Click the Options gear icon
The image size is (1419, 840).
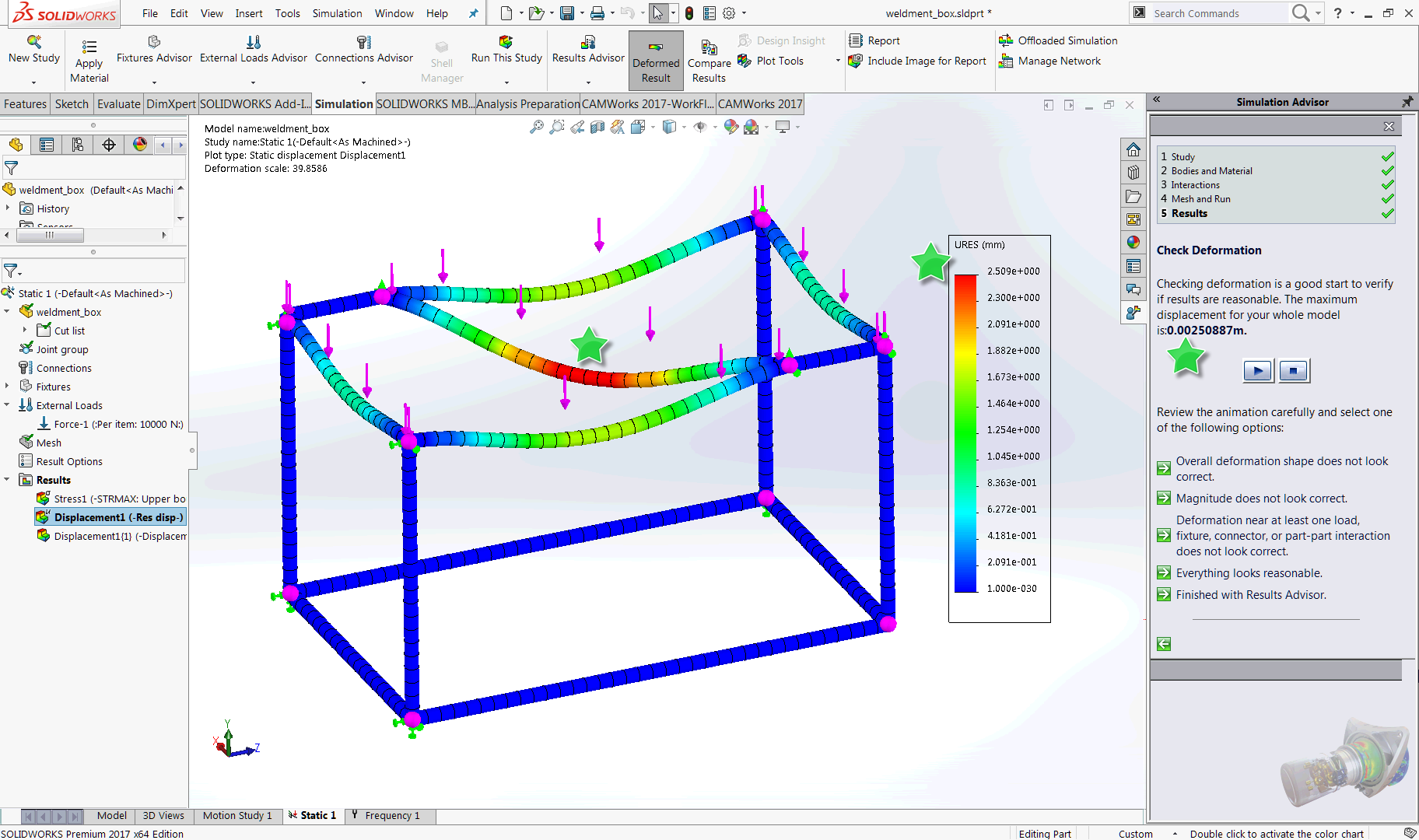pos(729,13)
